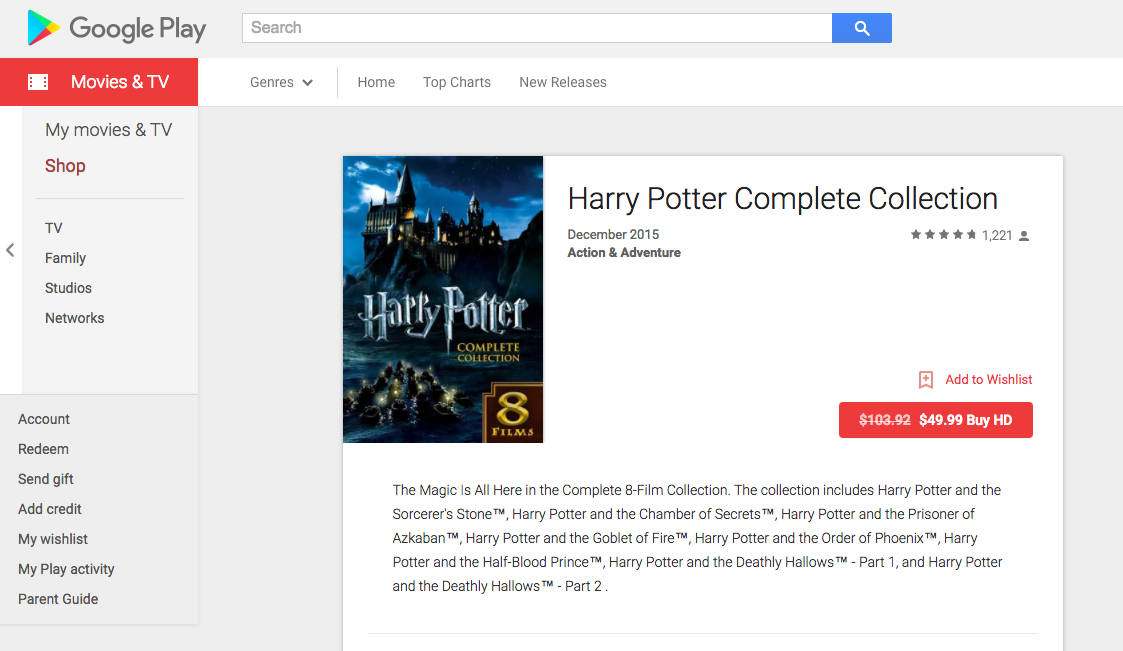Select the Home tab

pos(376,82)
